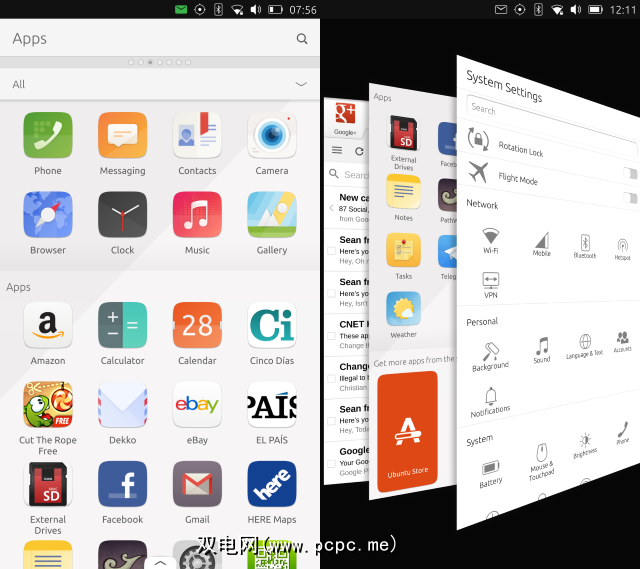
Task: Open Mouse & Touchpad settings
Action: 542,462
